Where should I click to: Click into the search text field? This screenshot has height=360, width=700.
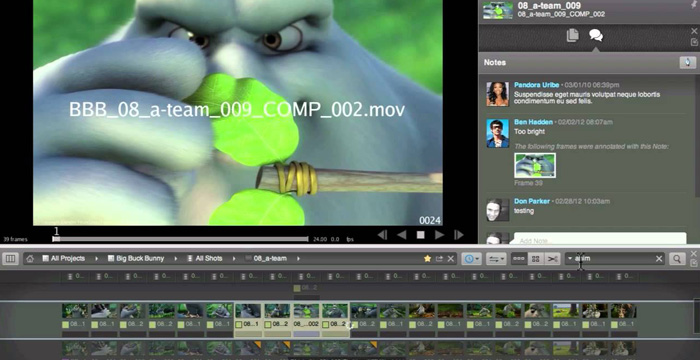pos(614,259)
